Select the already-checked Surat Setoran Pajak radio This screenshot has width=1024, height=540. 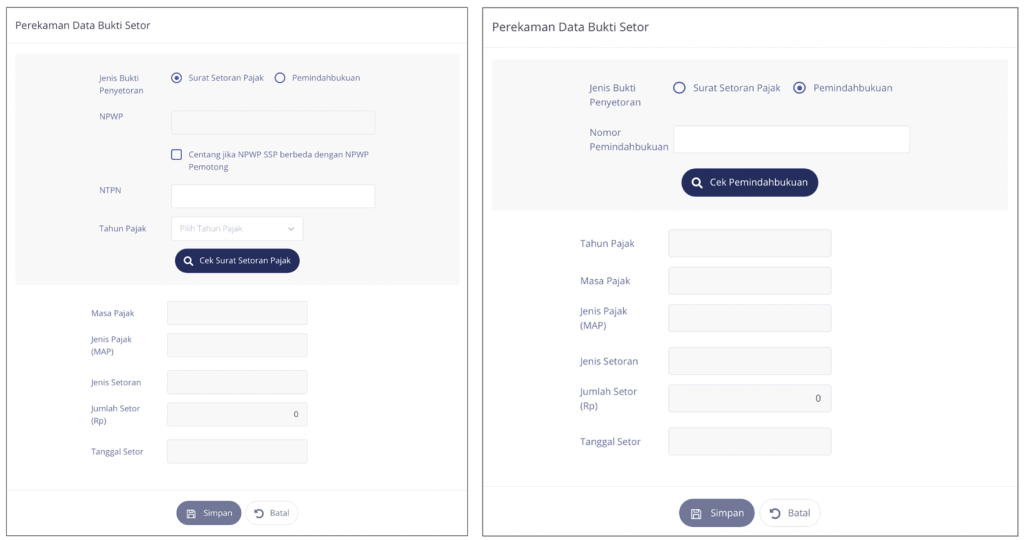coord(177,78)
